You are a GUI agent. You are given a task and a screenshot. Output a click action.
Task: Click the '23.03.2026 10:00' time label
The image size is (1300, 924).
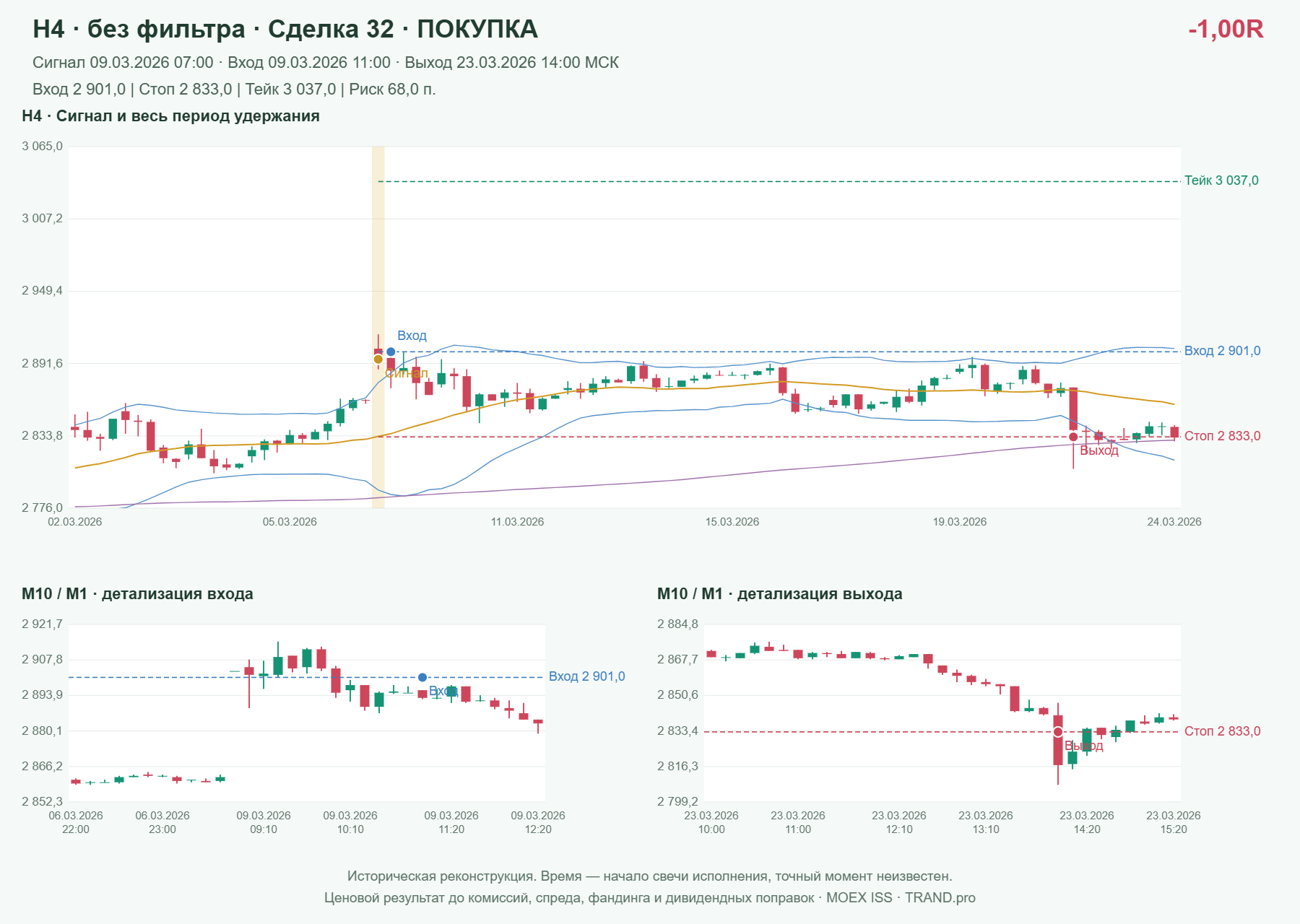pyautogui.click(x=711, y=822)
